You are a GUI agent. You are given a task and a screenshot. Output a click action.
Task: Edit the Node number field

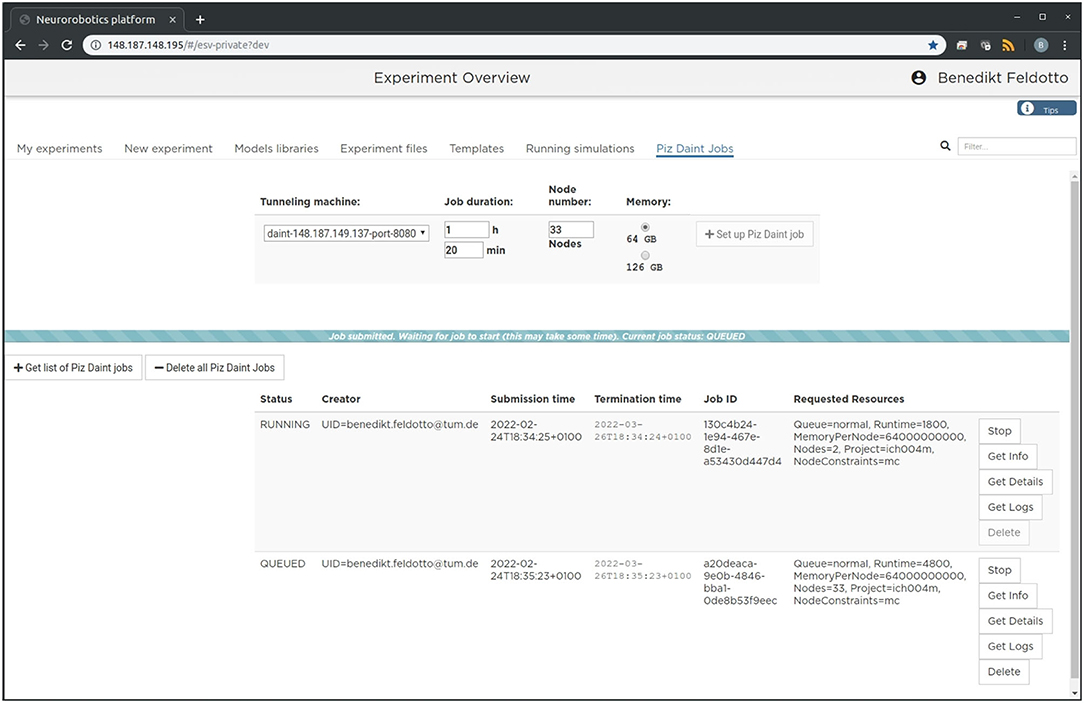[571, 229]
